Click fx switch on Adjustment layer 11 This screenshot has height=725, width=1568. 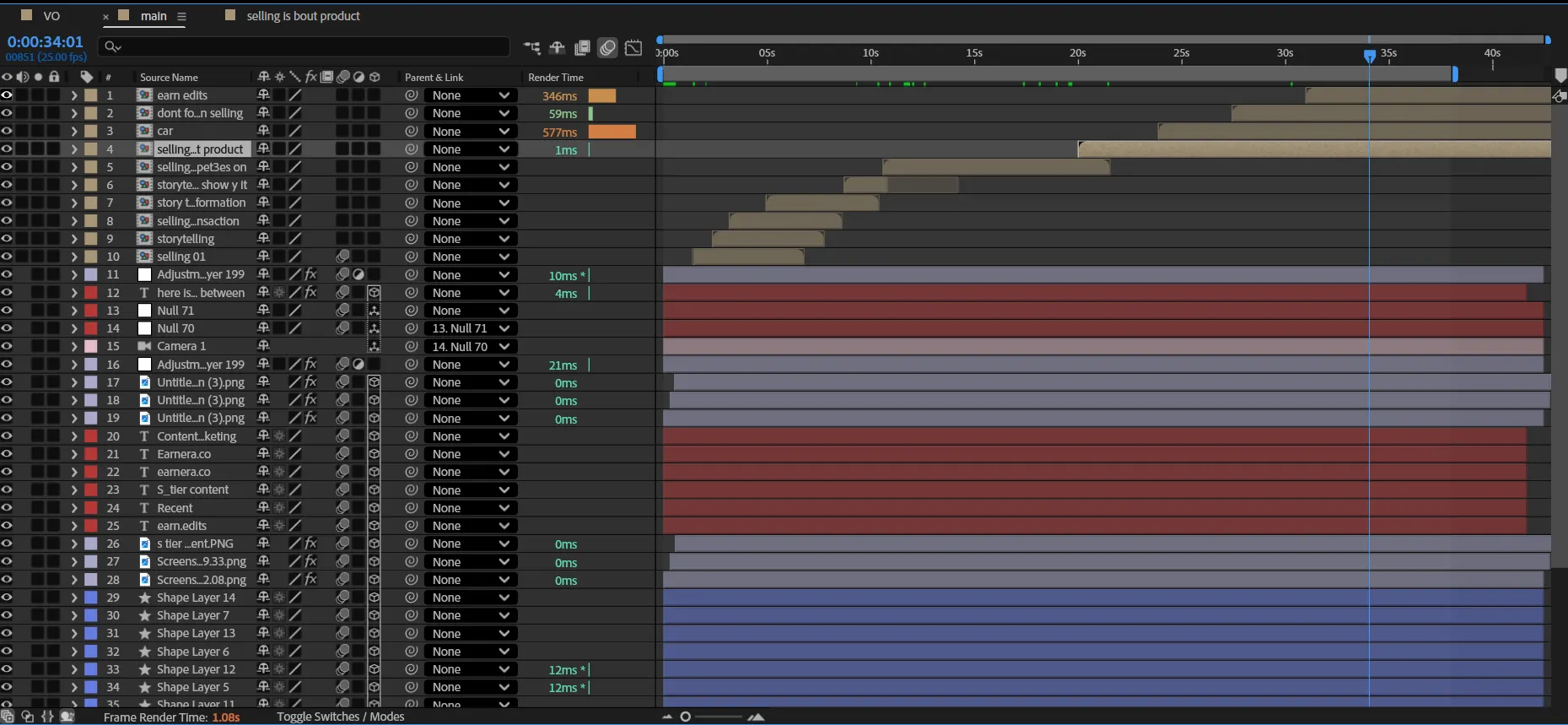tap(311, 275)
